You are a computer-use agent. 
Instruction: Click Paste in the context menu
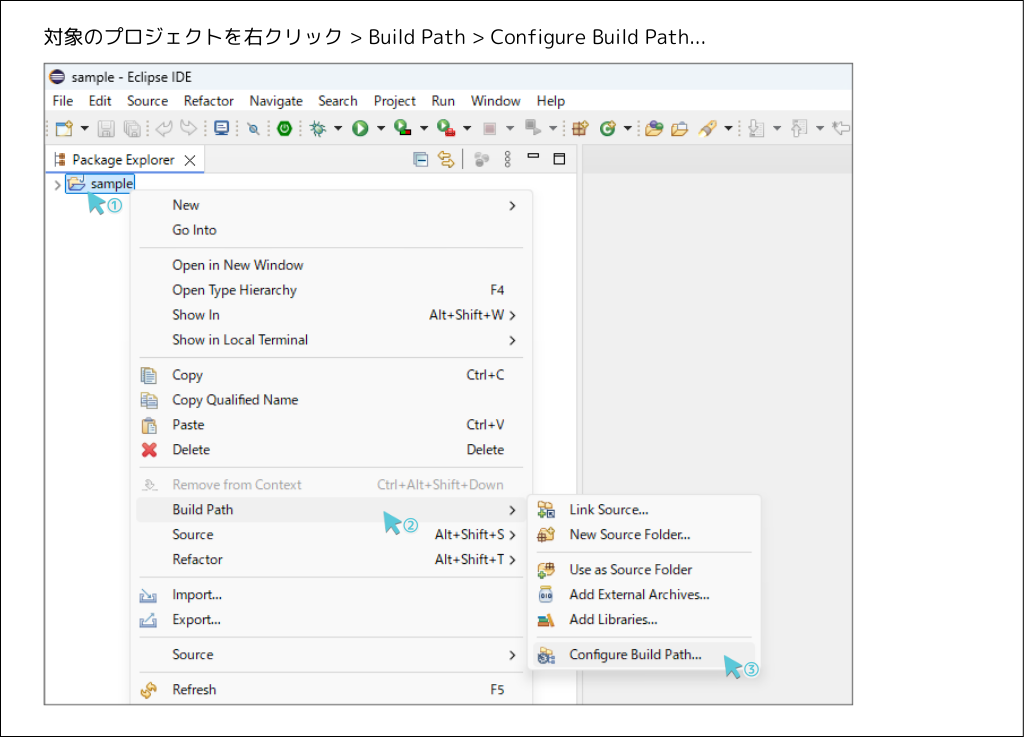(x=331, y=425)
